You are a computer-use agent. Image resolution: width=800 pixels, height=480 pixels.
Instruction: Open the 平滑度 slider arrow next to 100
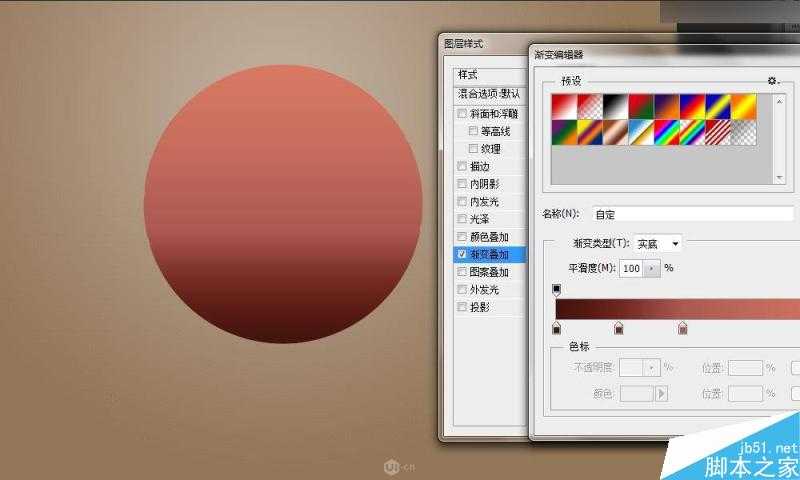point(652,268)
